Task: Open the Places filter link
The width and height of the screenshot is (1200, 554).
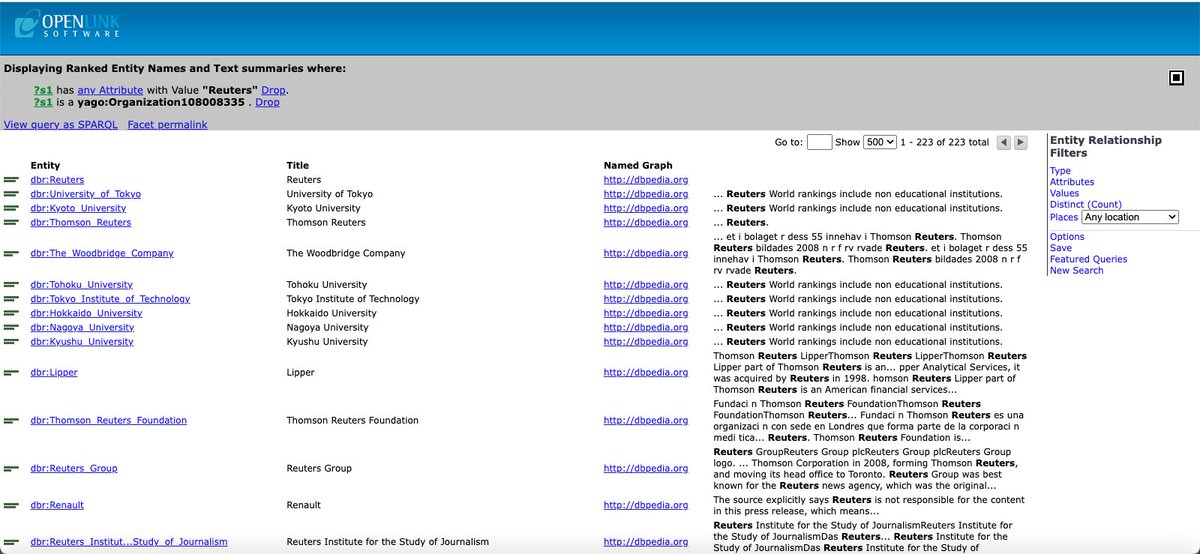Action: 1064,217
